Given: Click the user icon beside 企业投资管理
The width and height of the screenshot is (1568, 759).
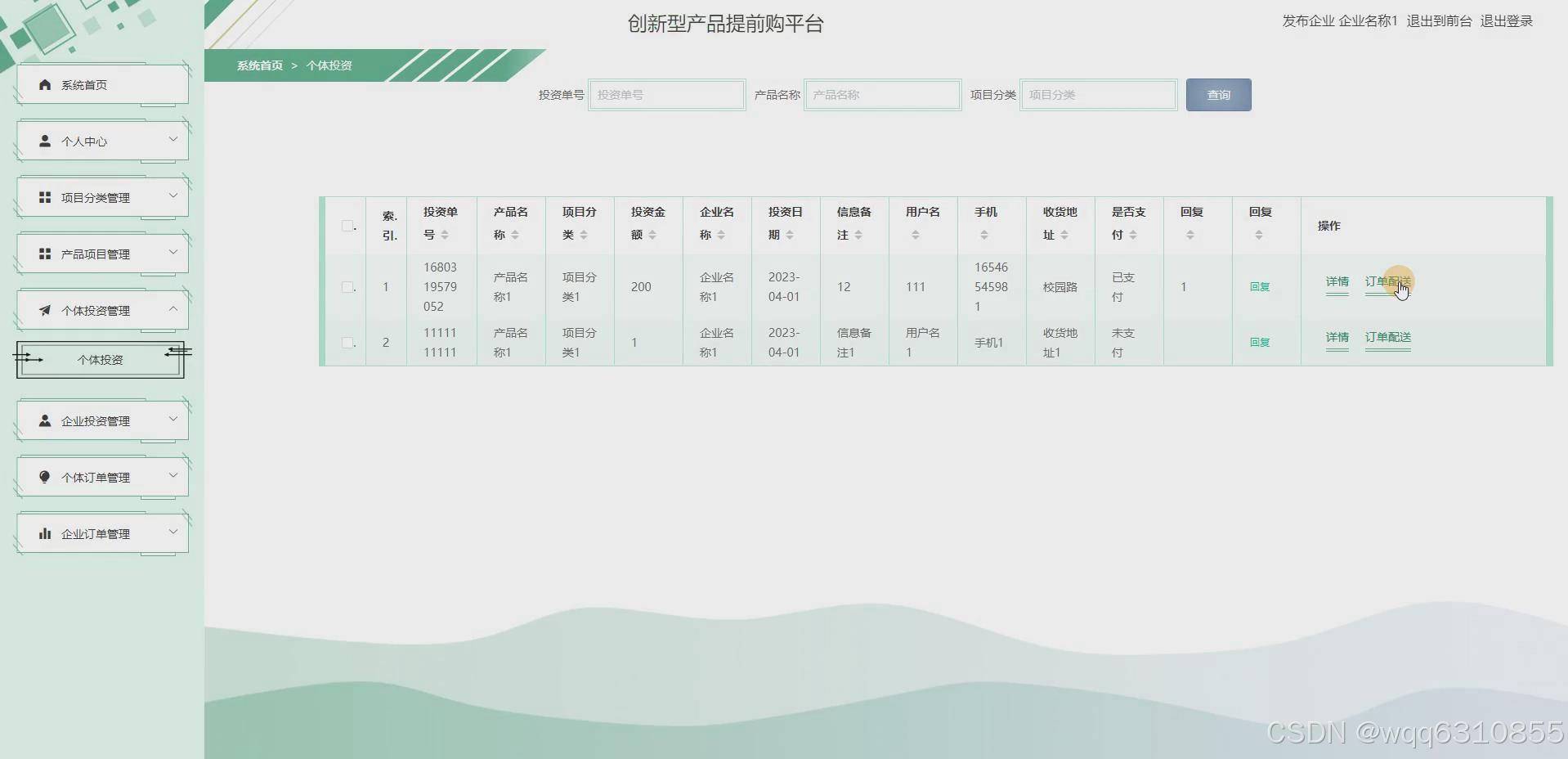Looking at the screenshot, I should pyautogui.click(x=45, y=421).
